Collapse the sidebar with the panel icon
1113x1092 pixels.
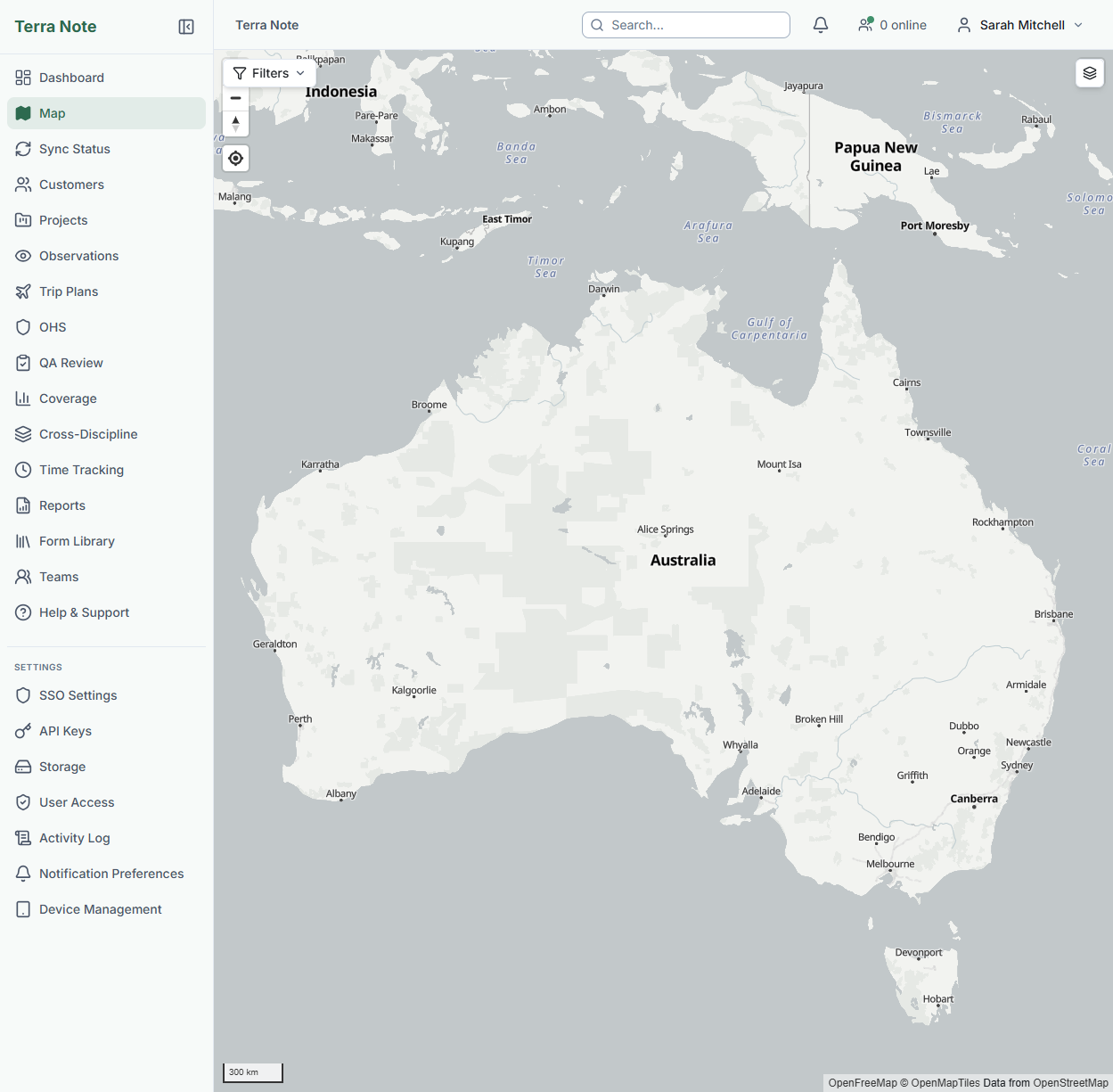coord(185,27)
